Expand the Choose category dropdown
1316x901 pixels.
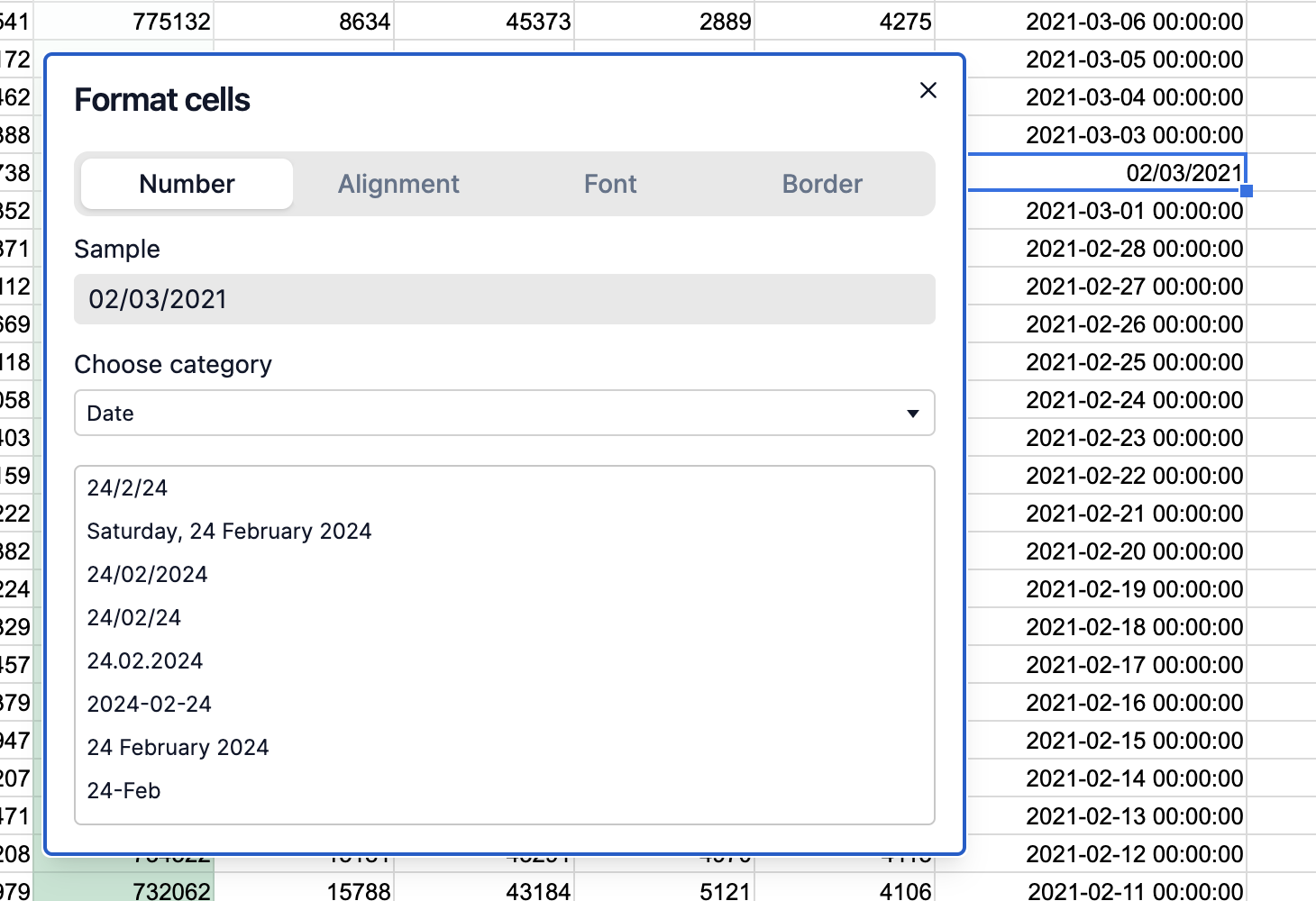(503, 414)
